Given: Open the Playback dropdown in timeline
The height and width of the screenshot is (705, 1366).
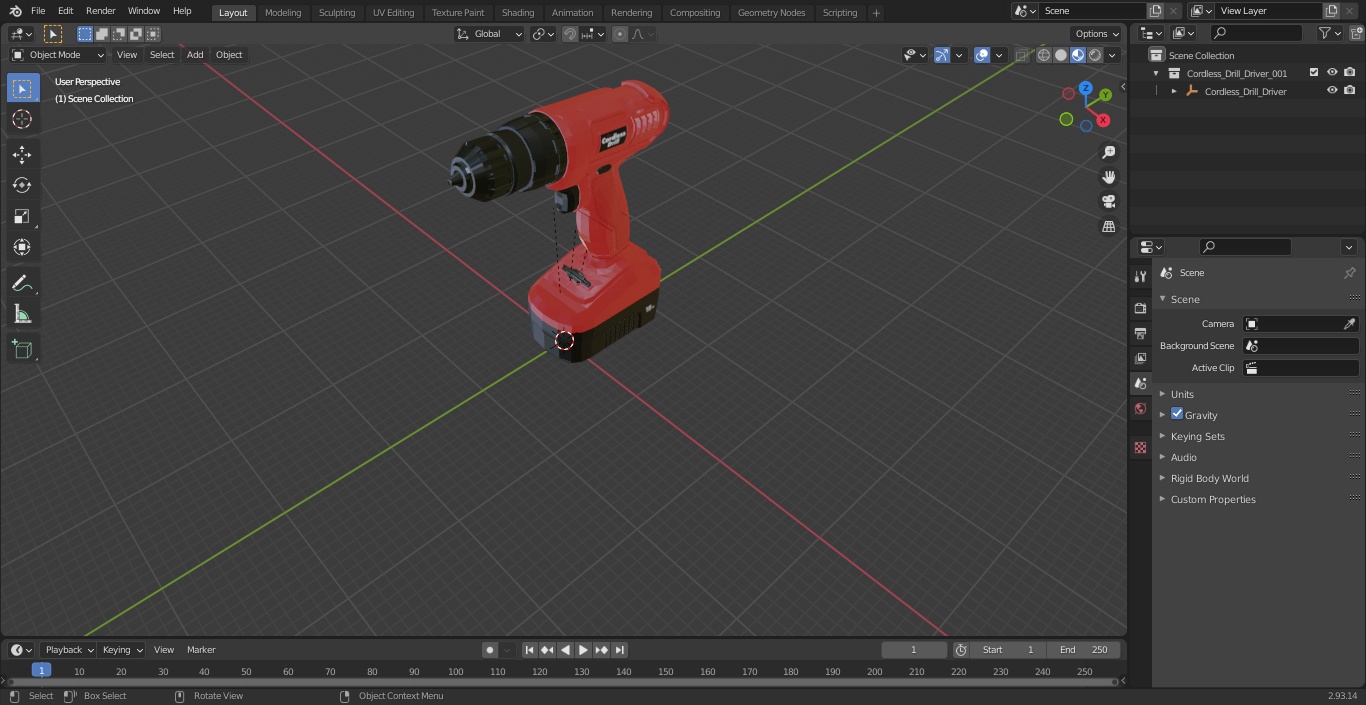Looking at the screenshot, I should tap(68, 650).
